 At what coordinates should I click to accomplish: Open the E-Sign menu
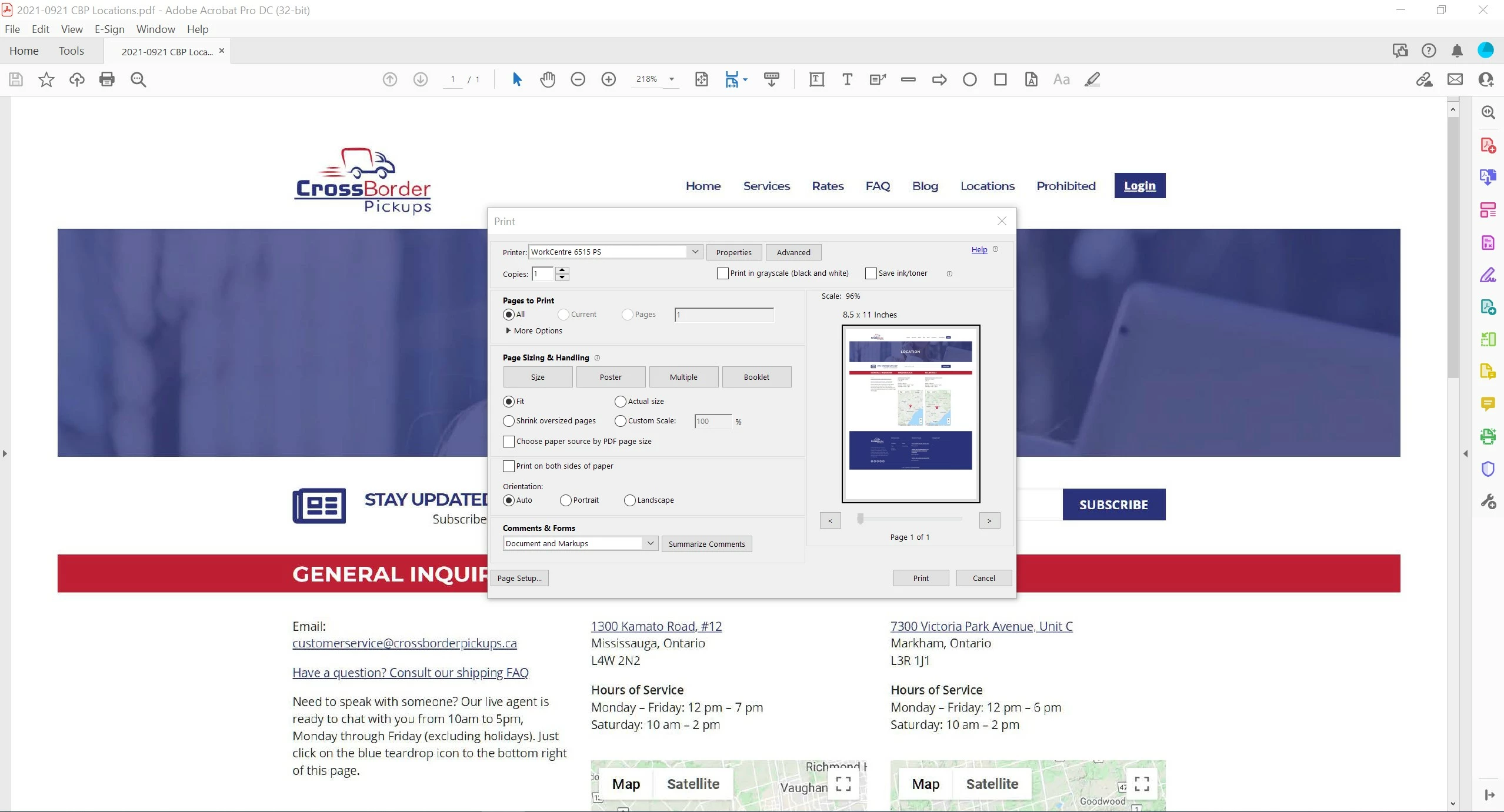[x=109, y=29]
